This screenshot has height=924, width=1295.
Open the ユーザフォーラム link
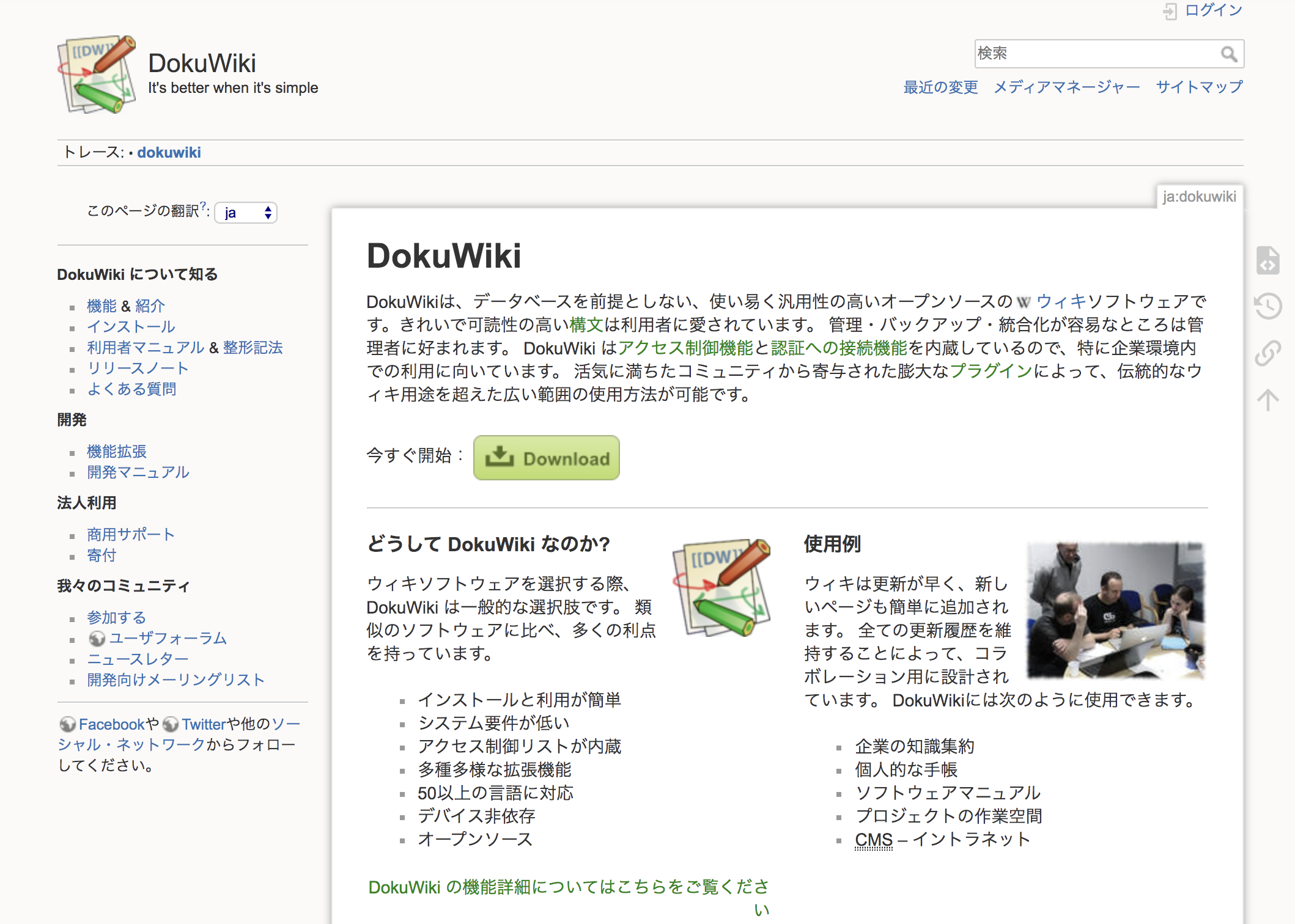[168, 639]
